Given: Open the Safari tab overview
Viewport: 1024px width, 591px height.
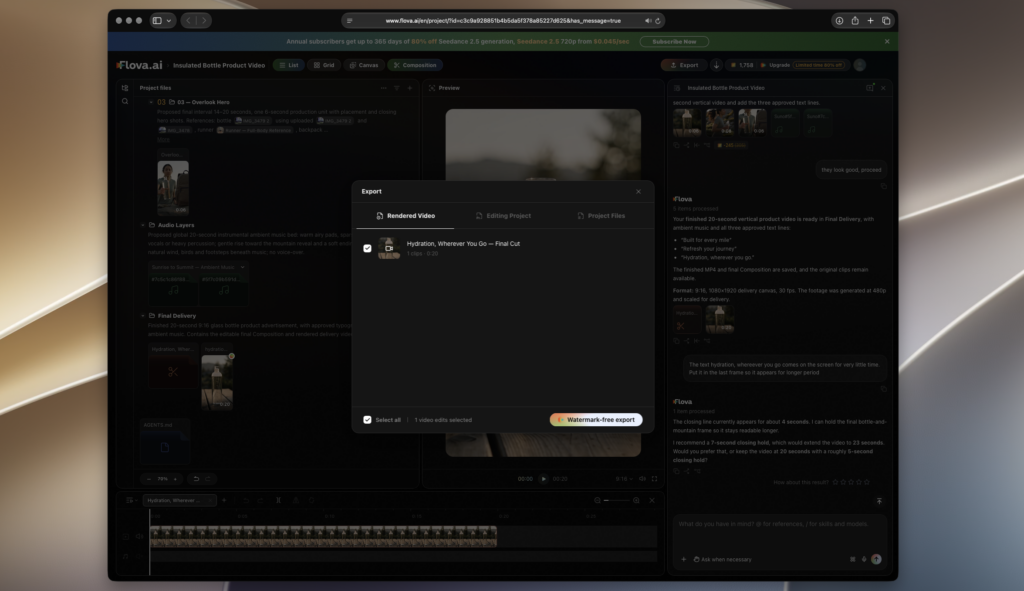Looking at the screenshot, I should point(886,21).
